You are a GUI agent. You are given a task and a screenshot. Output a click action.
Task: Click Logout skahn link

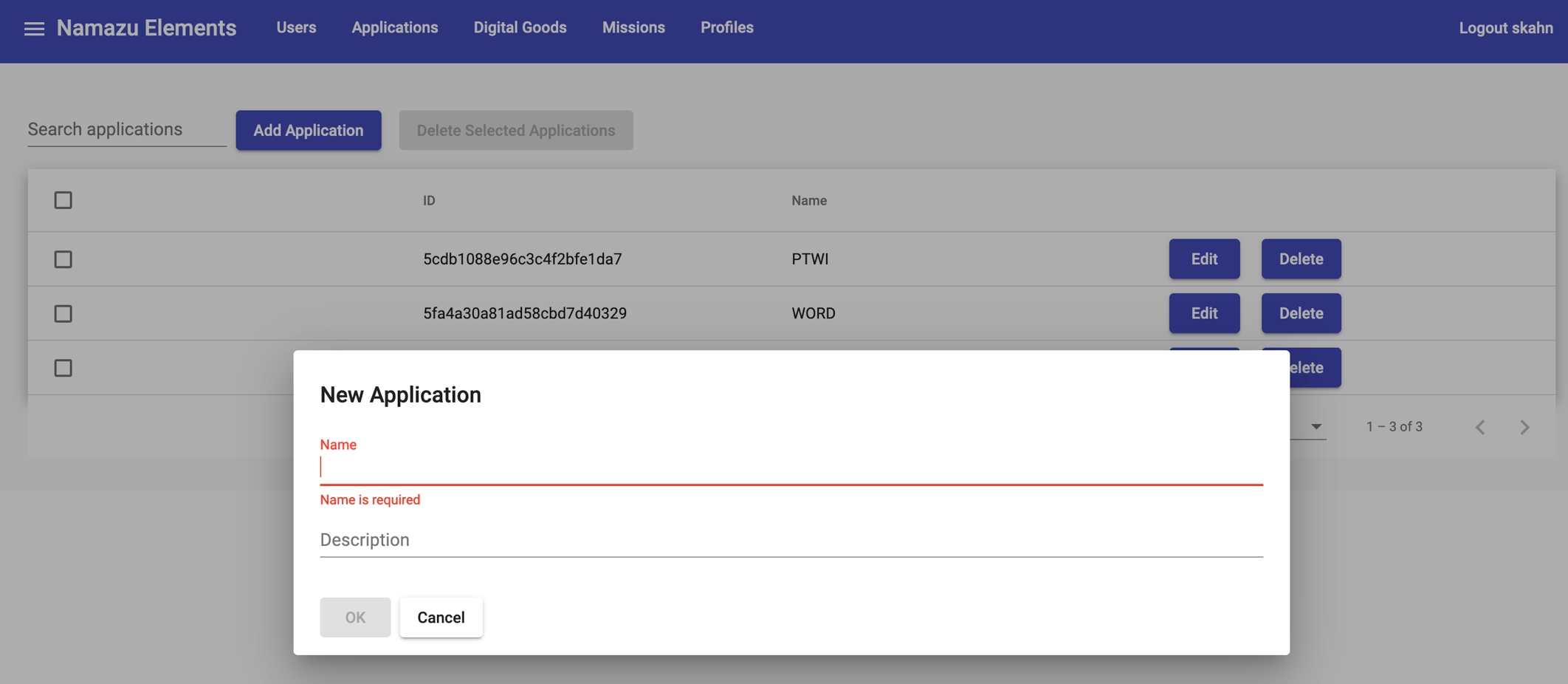[x=1505, y=28]
